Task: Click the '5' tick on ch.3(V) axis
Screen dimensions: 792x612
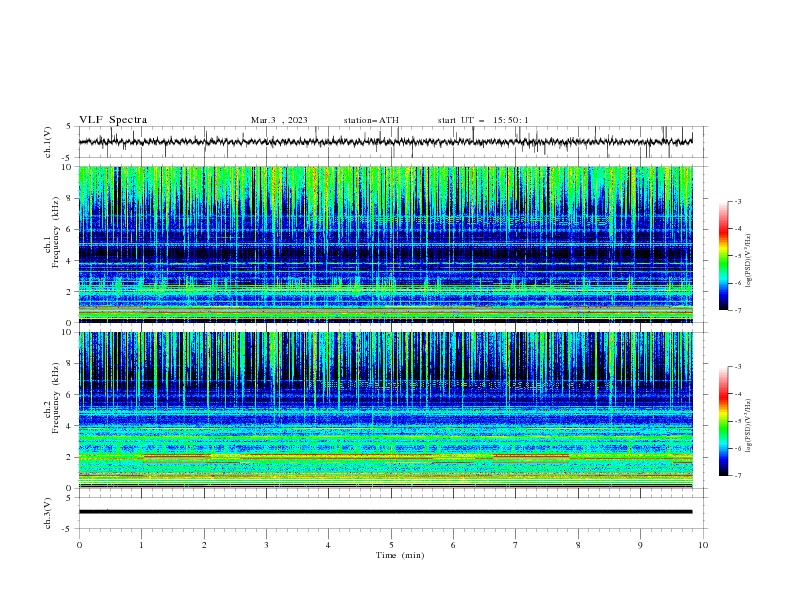Action: 69,497
